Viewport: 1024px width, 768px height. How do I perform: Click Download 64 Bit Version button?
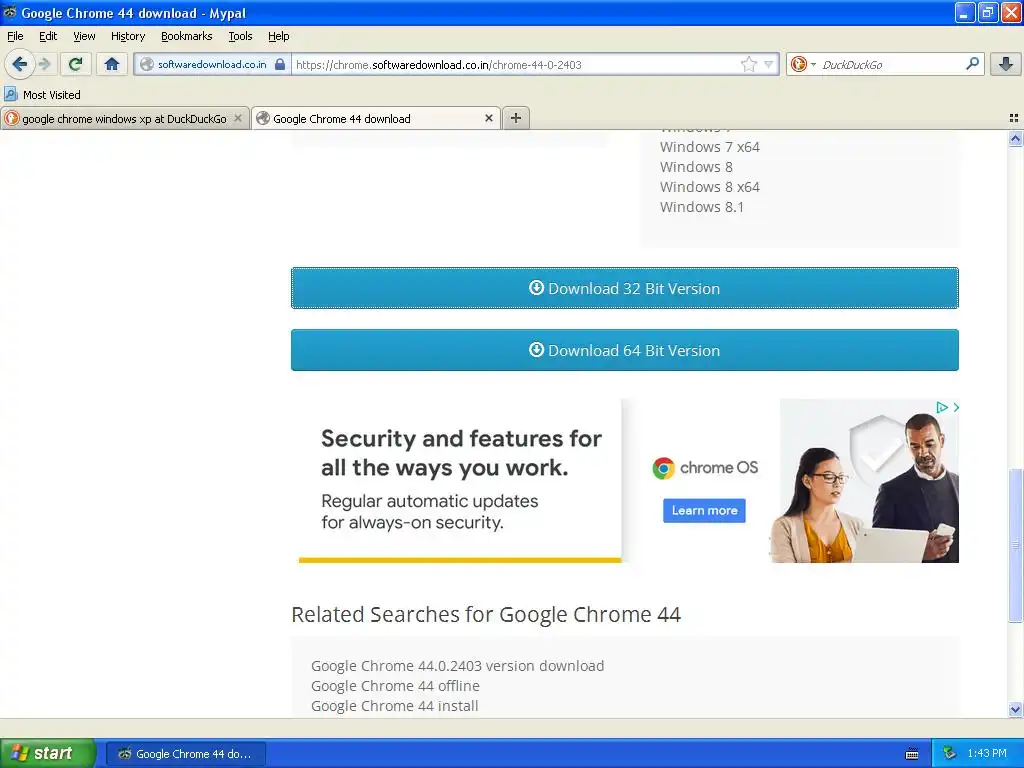pos(624,350)
